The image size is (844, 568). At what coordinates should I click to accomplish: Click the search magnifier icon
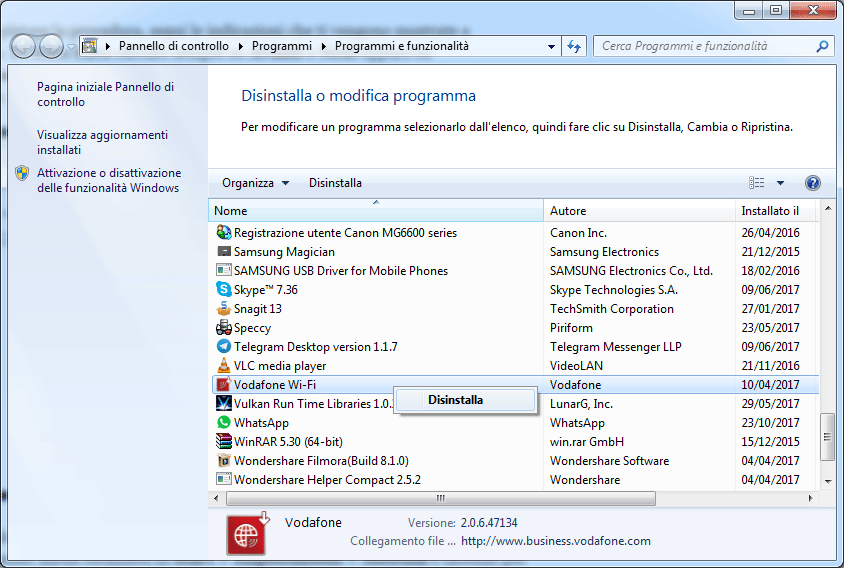point(822,46)
